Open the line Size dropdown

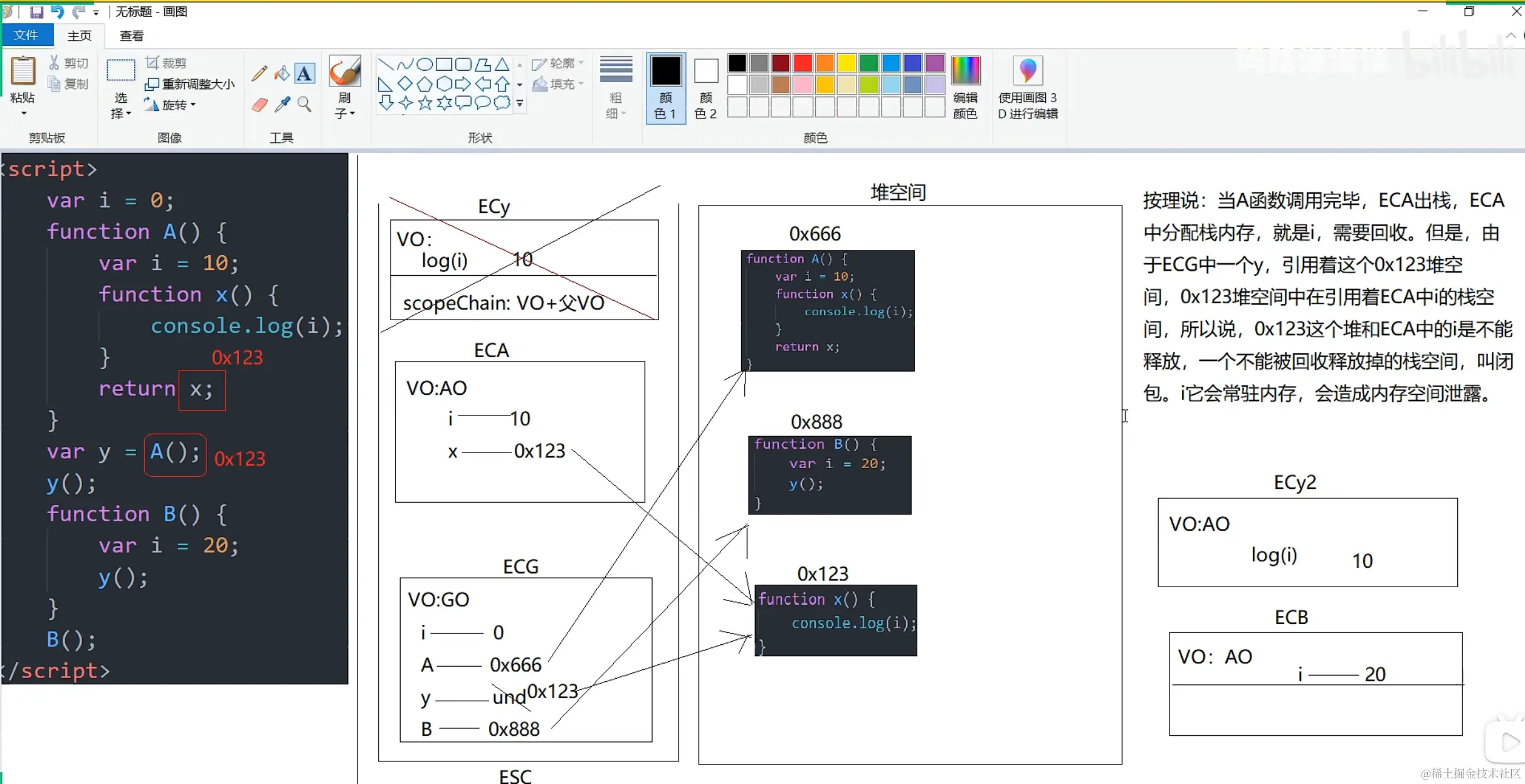pos(616,87)
